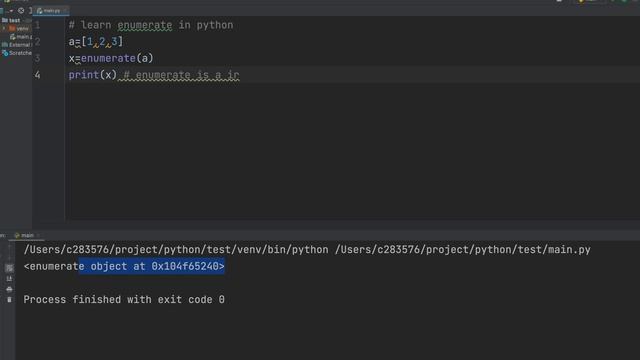Toggle the soft-wrap icon in Run toolbar
The height and width of the screenshot is (360, 640).
coord(9,268)
